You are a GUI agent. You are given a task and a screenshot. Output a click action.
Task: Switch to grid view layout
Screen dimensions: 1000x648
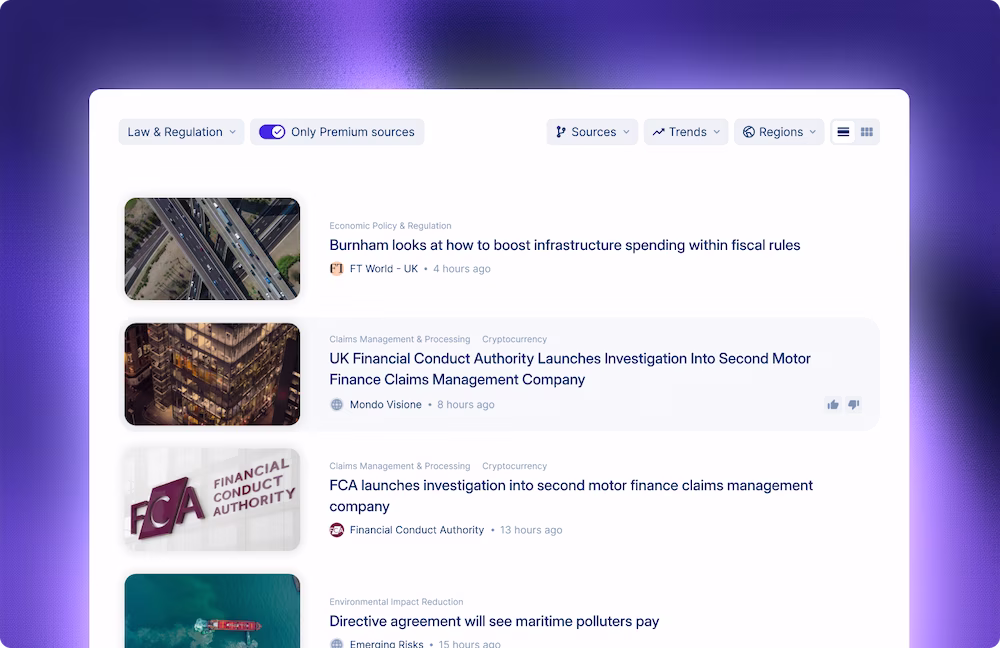(867, 132)
